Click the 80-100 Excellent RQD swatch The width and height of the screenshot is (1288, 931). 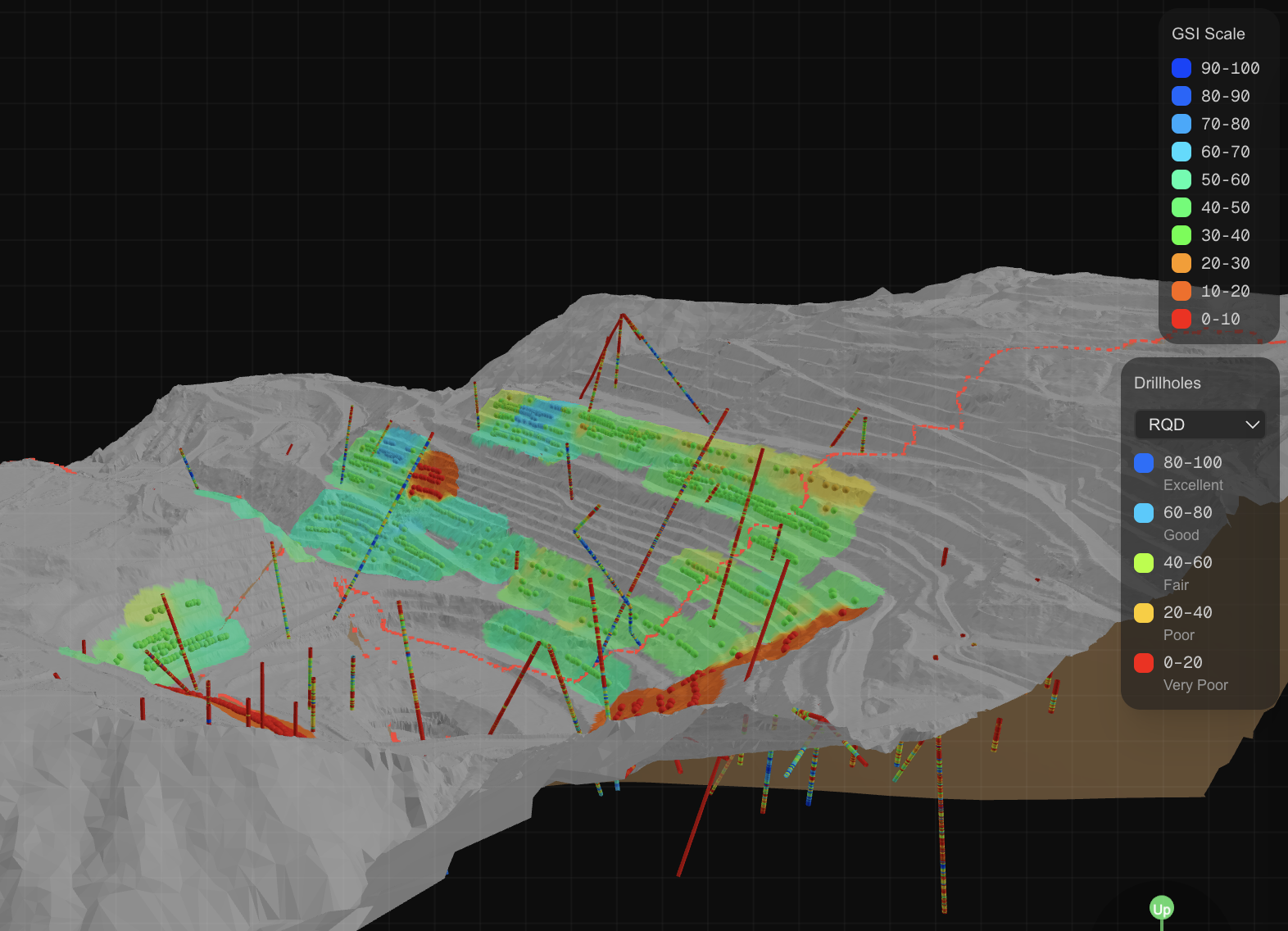[x=1144, y=463]
